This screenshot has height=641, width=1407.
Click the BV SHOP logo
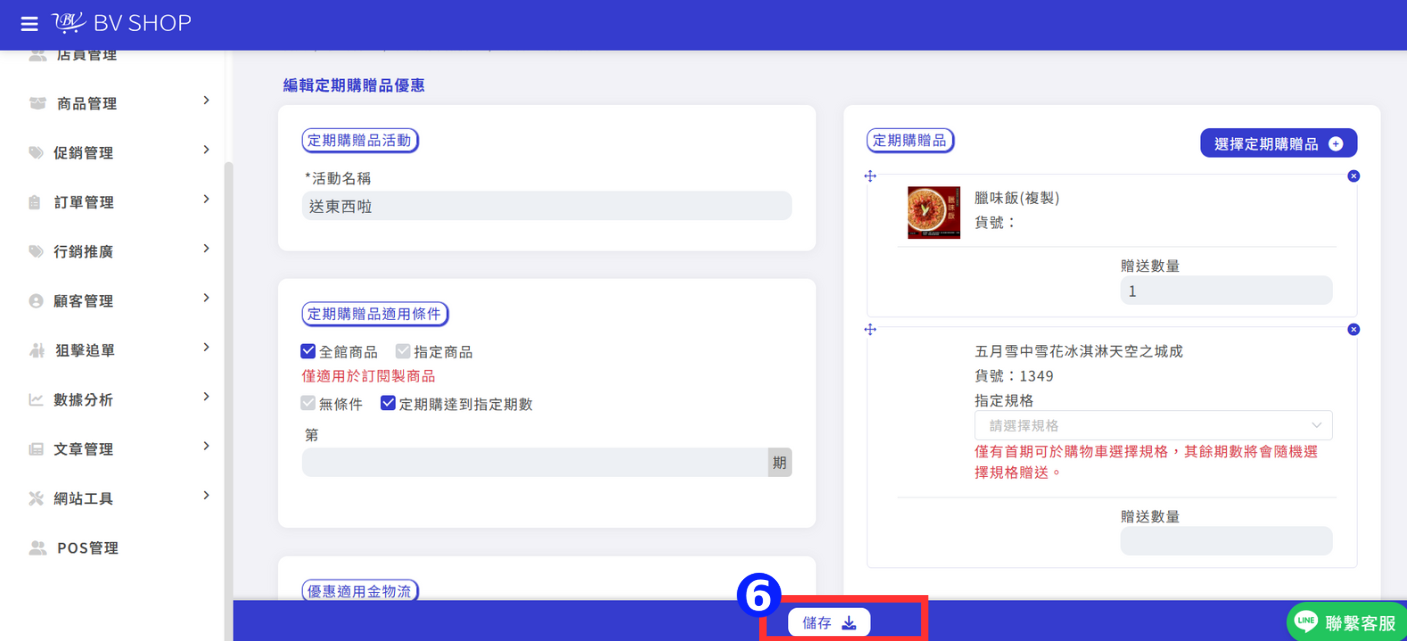[x=121, y=23]
